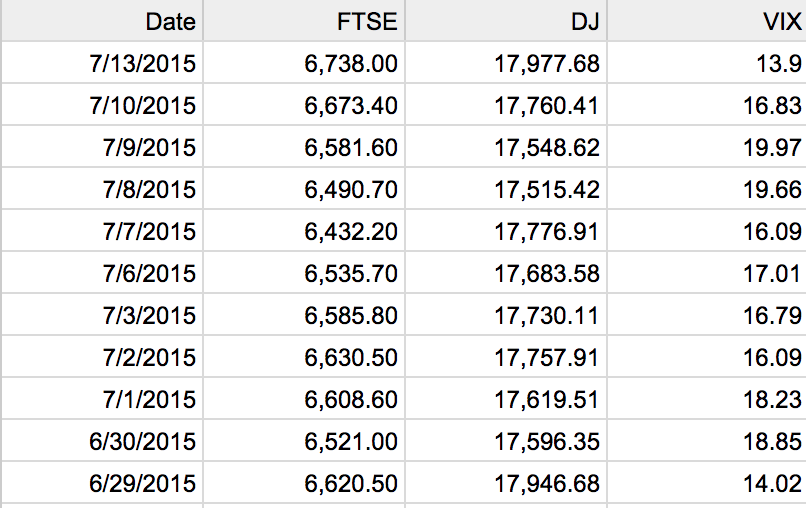
Task: Click the VIX value 13.9
Action: point(707,63)
